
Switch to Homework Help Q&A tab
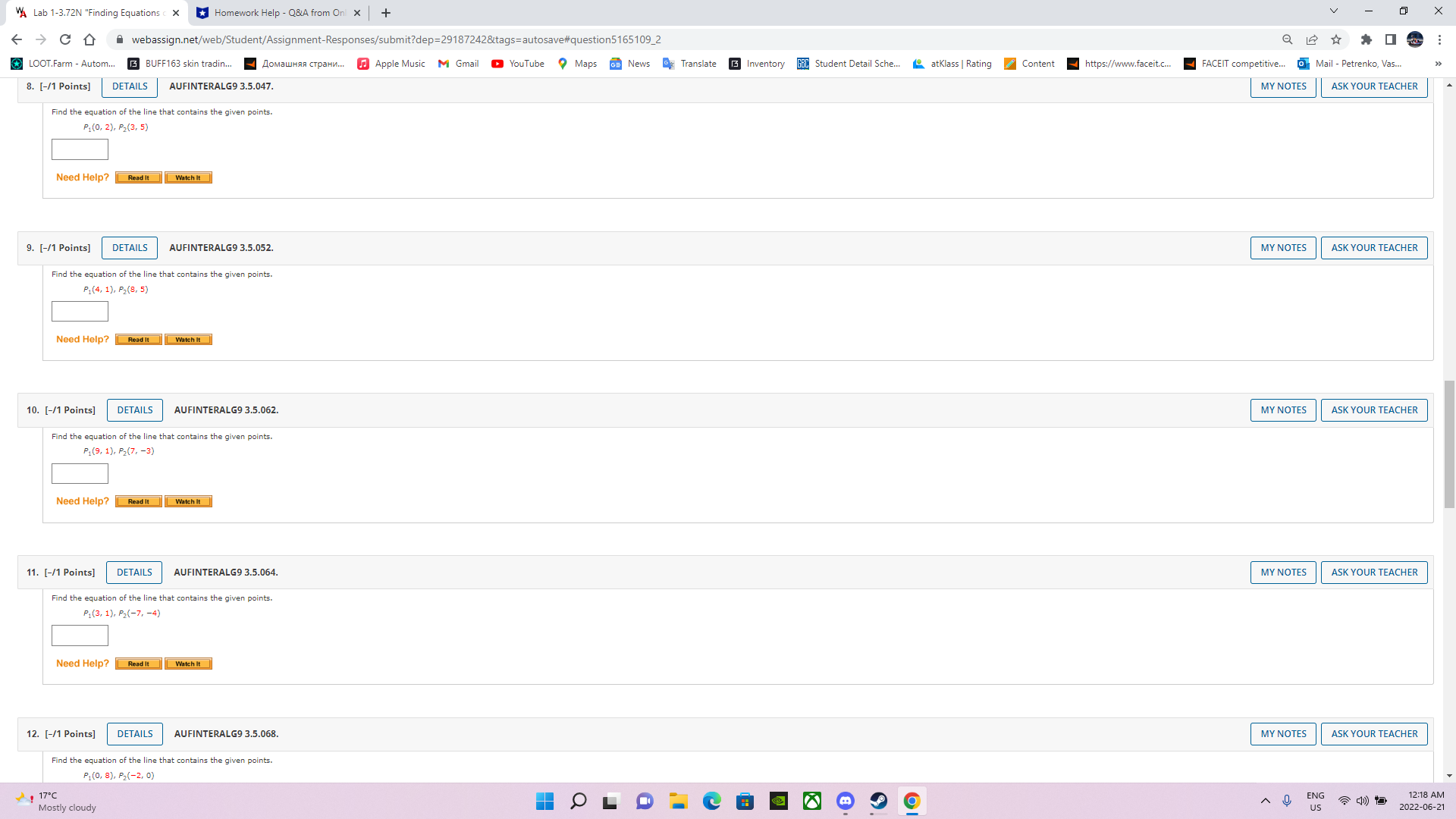pos(273,13)
